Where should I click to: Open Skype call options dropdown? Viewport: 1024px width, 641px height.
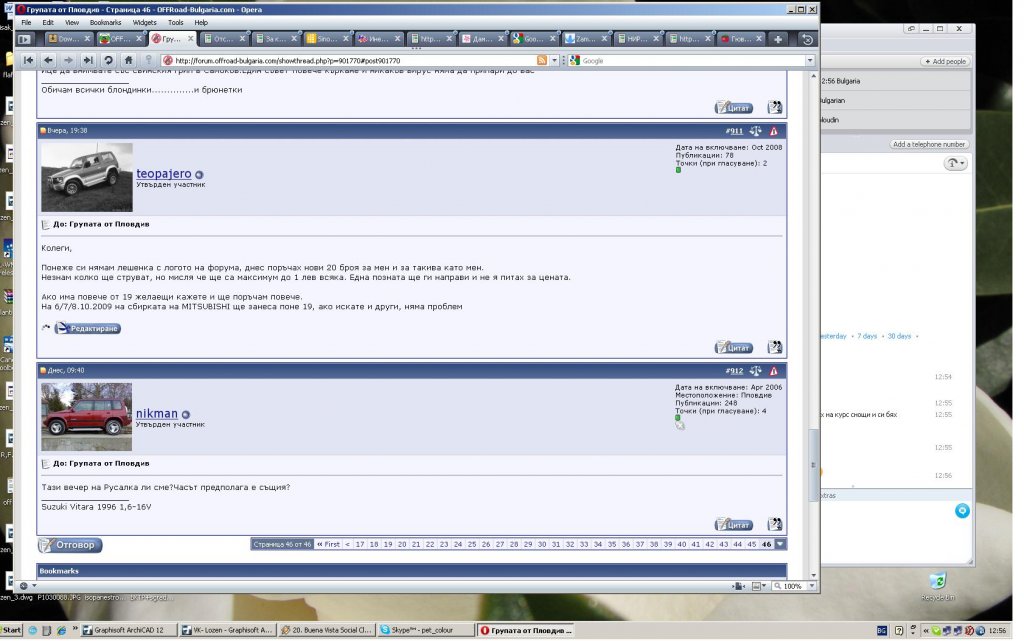(955, 163)
